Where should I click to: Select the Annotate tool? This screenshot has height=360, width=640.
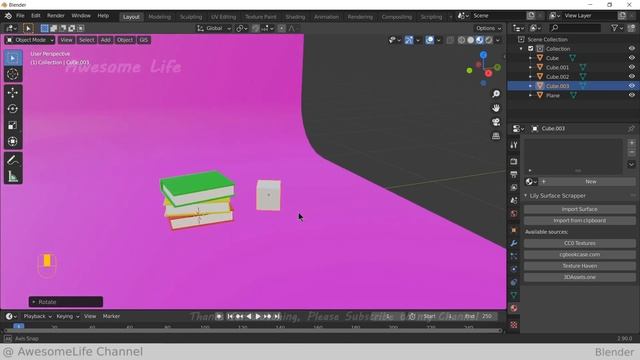[x=13, y=160]
